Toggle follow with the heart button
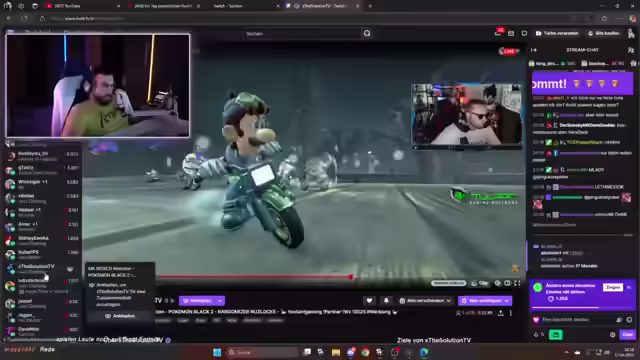This screenshot has width=640, height=360. coord(369,301)
